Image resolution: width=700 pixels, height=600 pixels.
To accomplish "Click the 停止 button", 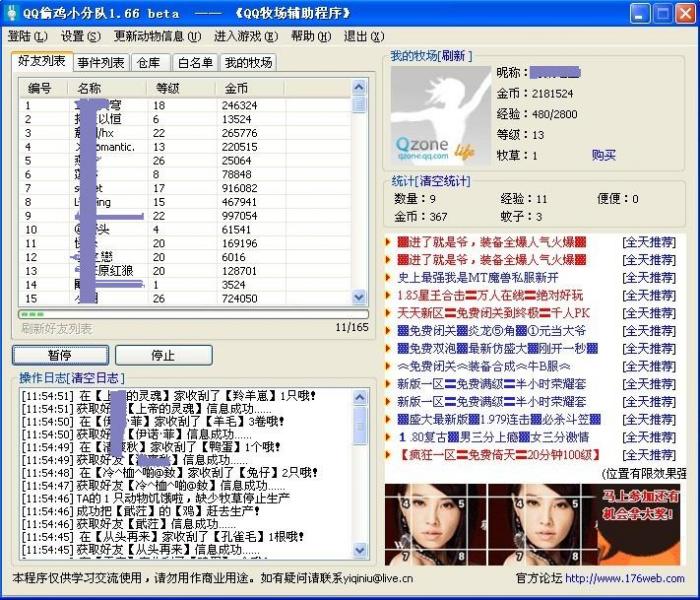I will [x=163, y=355].
